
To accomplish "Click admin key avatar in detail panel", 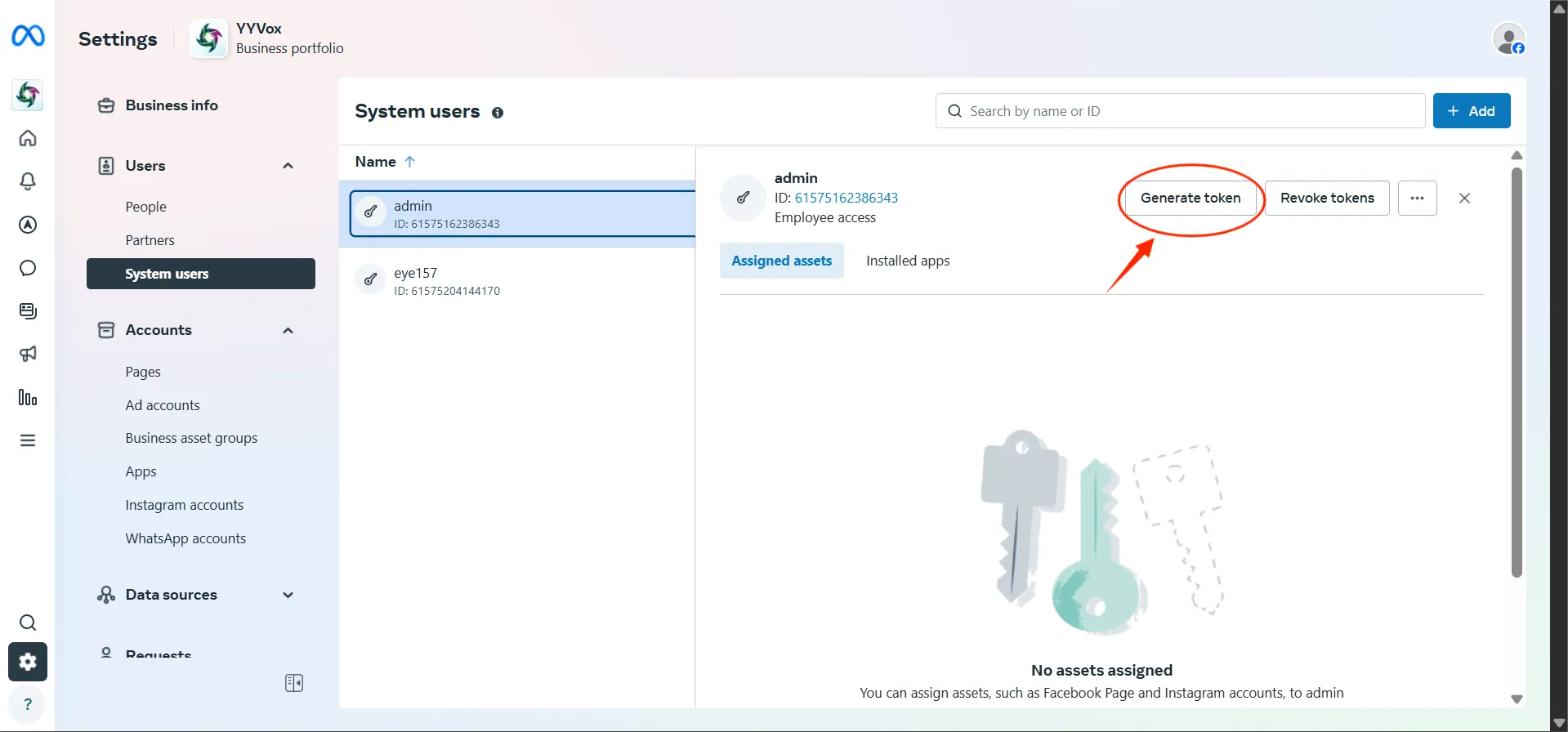I will click(743, 197).
